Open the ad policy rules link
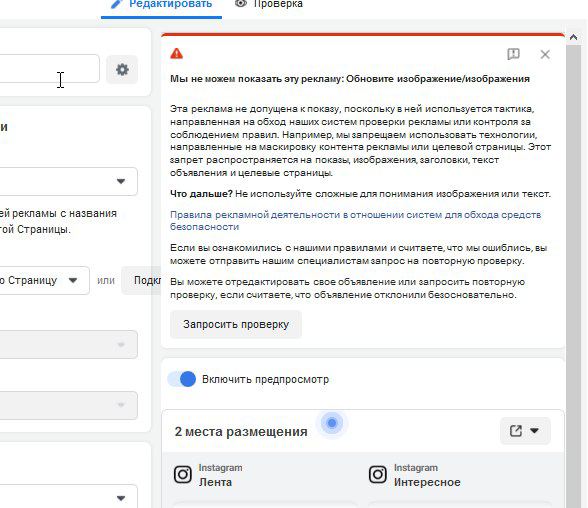Image resolution: width=588 pixels, height=508 pixels. click(355, 220)
